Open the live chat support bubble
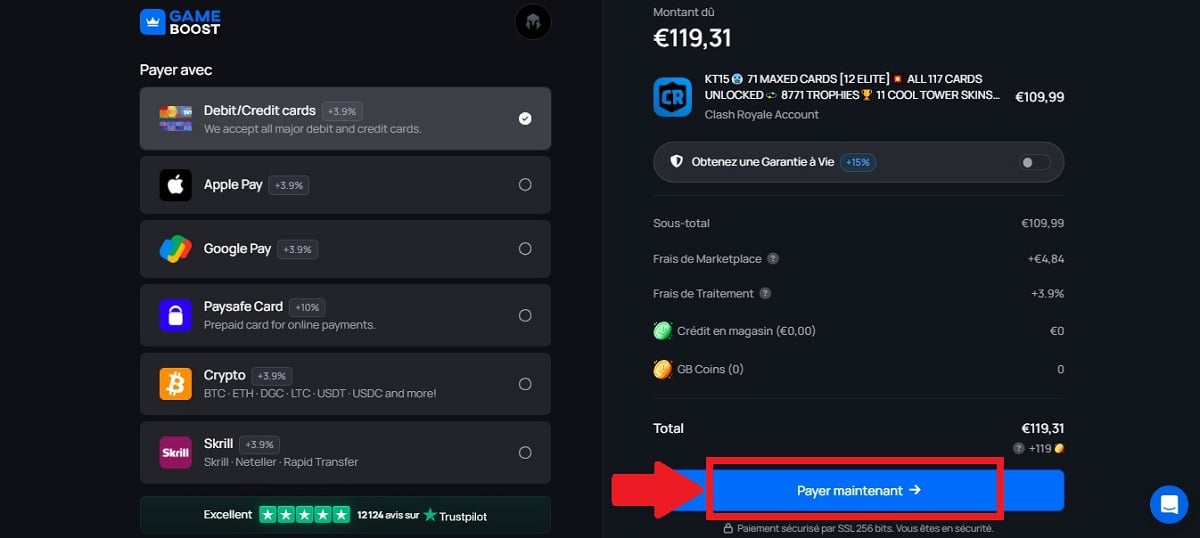The height and width of the screenshot is (538, 1200). pos(1168,504)
